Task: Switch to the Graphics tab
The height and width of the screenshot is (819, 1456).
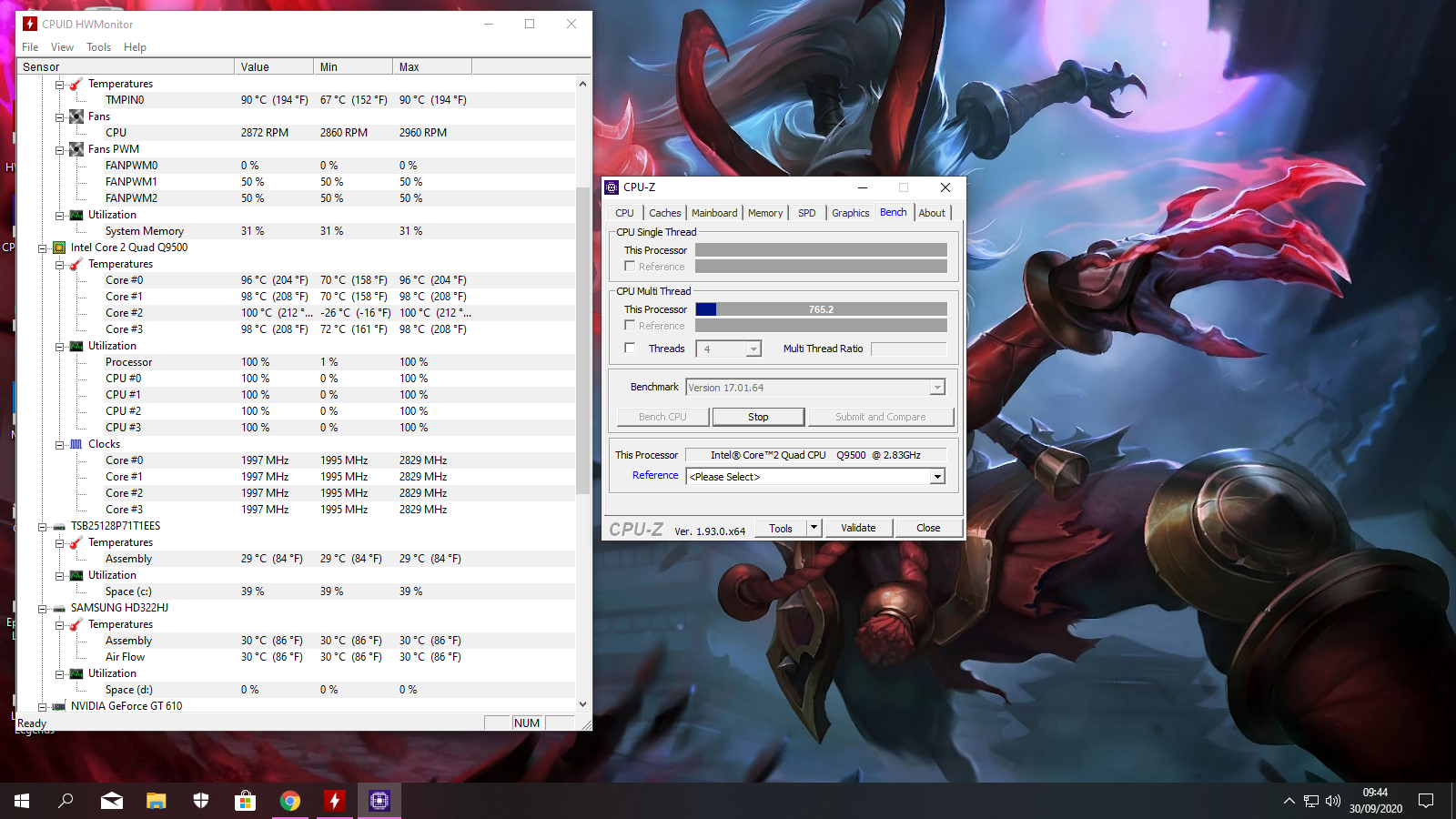Action: pyautogui.click(x=851, y=213)
